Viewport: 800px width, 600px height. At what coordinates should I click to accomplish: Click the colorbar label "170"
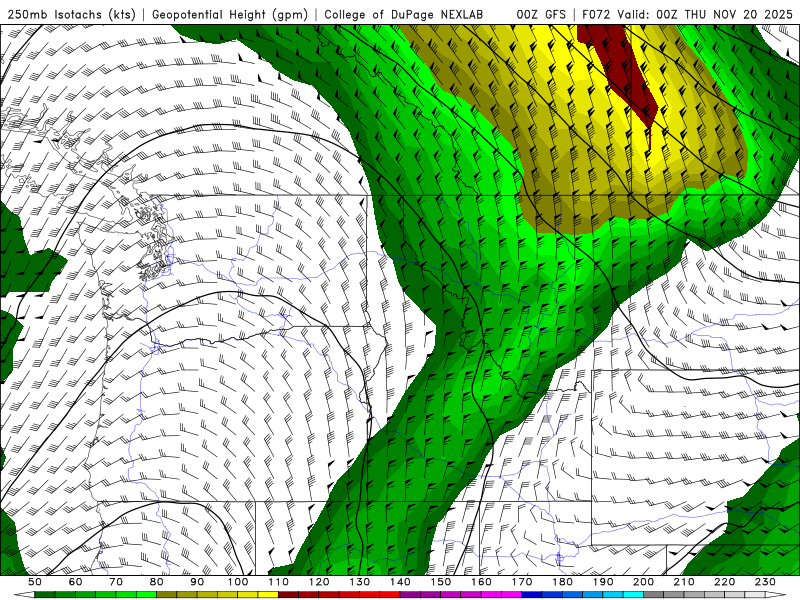coord(522,582)
